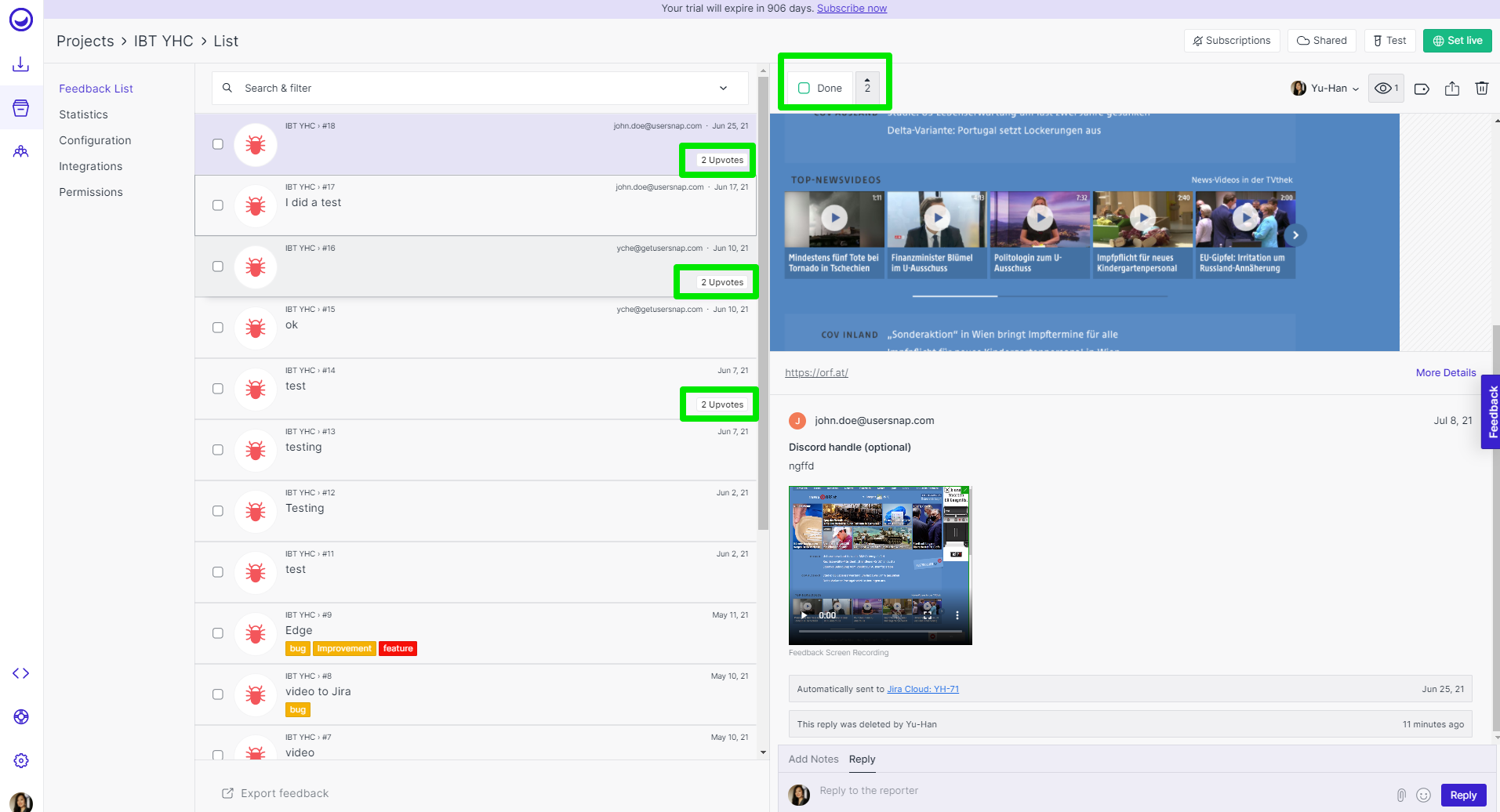
Task: Click the Improvement tag on Edge
Action: coord(344,649)
